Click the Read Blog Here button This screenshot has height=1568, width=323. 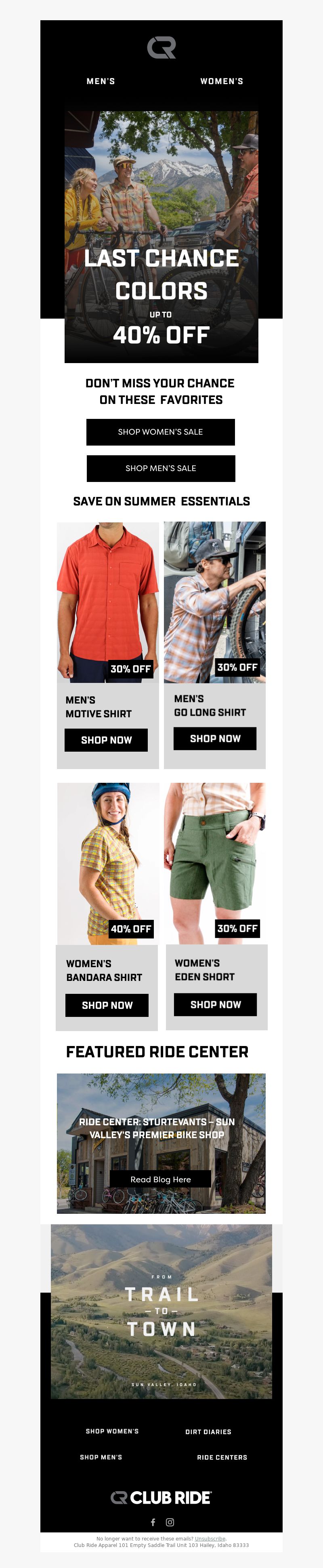[x=161, y=1179]
